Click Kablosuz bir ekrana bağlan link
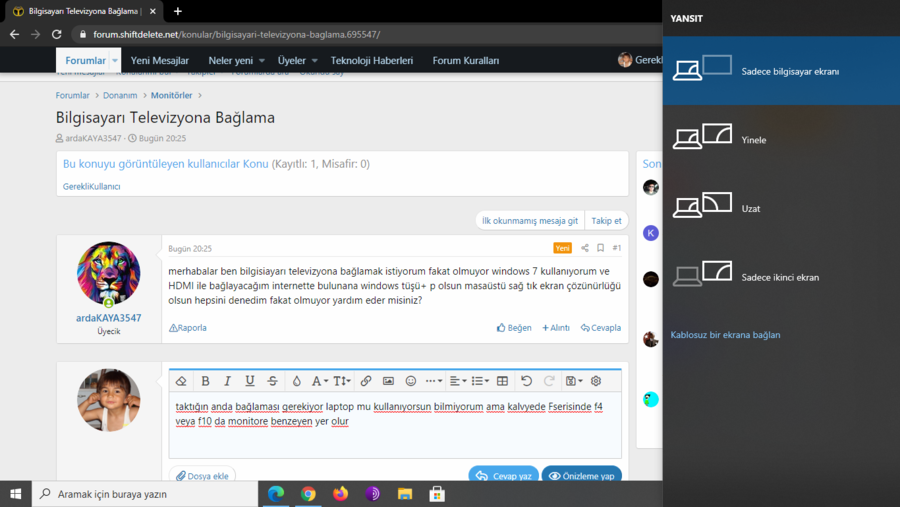The image size is (900, 507). 725,335
